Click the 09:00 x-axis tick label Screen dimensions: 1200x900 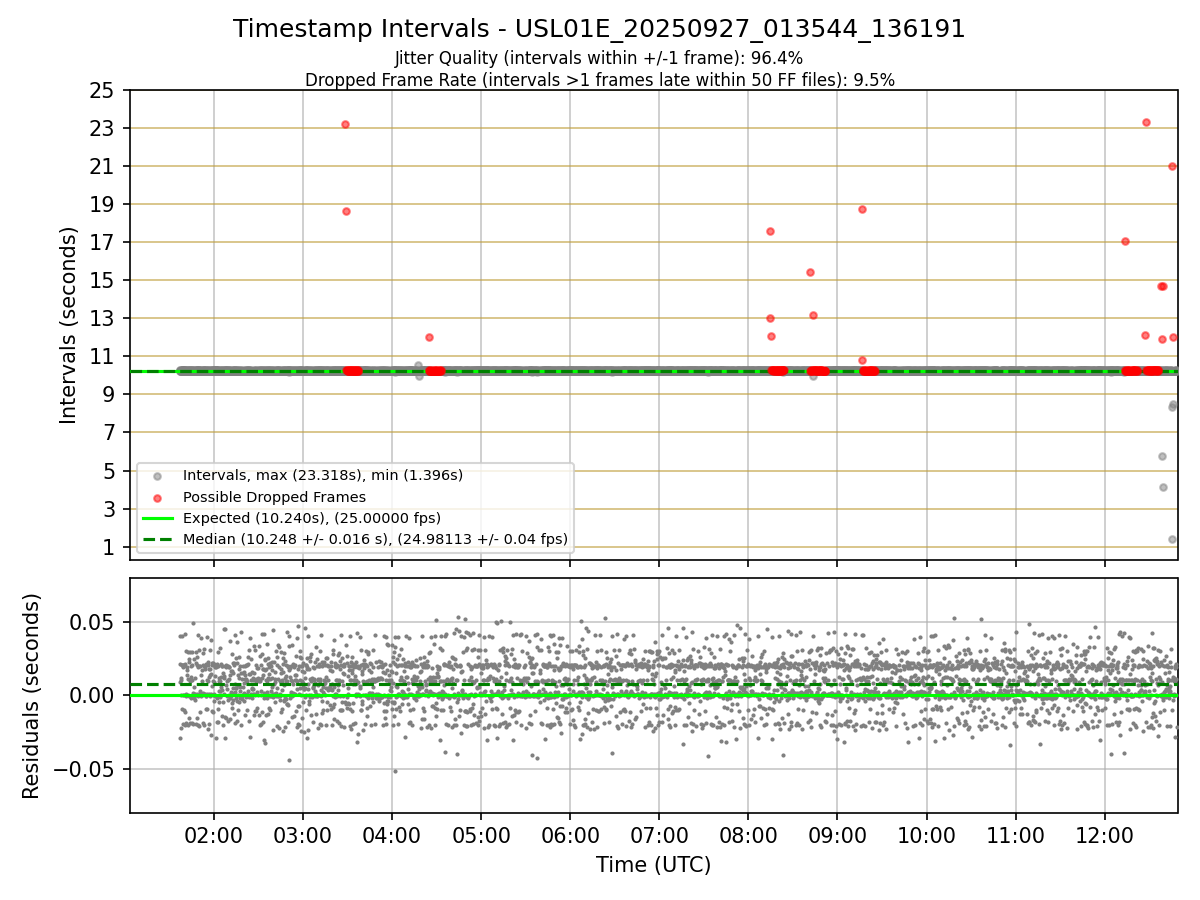pos(836,835)
